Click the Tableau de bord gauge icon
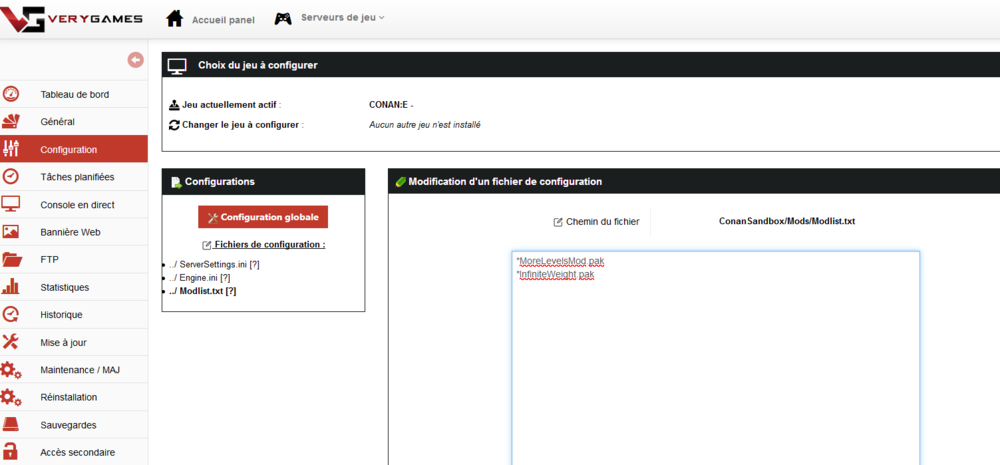 [11, 94]
